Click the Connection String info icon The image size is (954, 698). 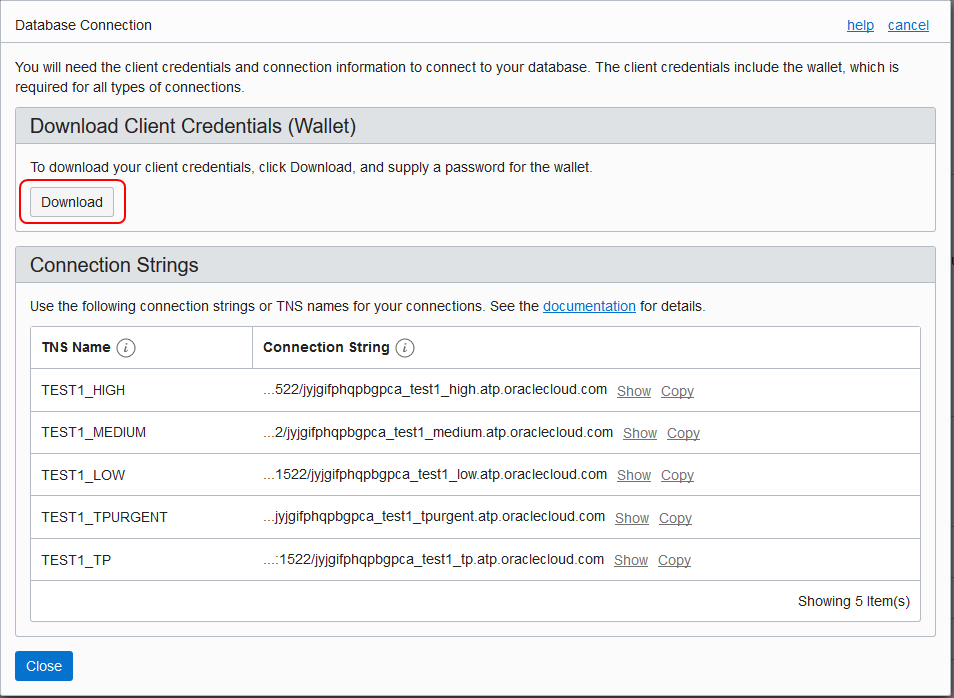[x=404, y=348]
